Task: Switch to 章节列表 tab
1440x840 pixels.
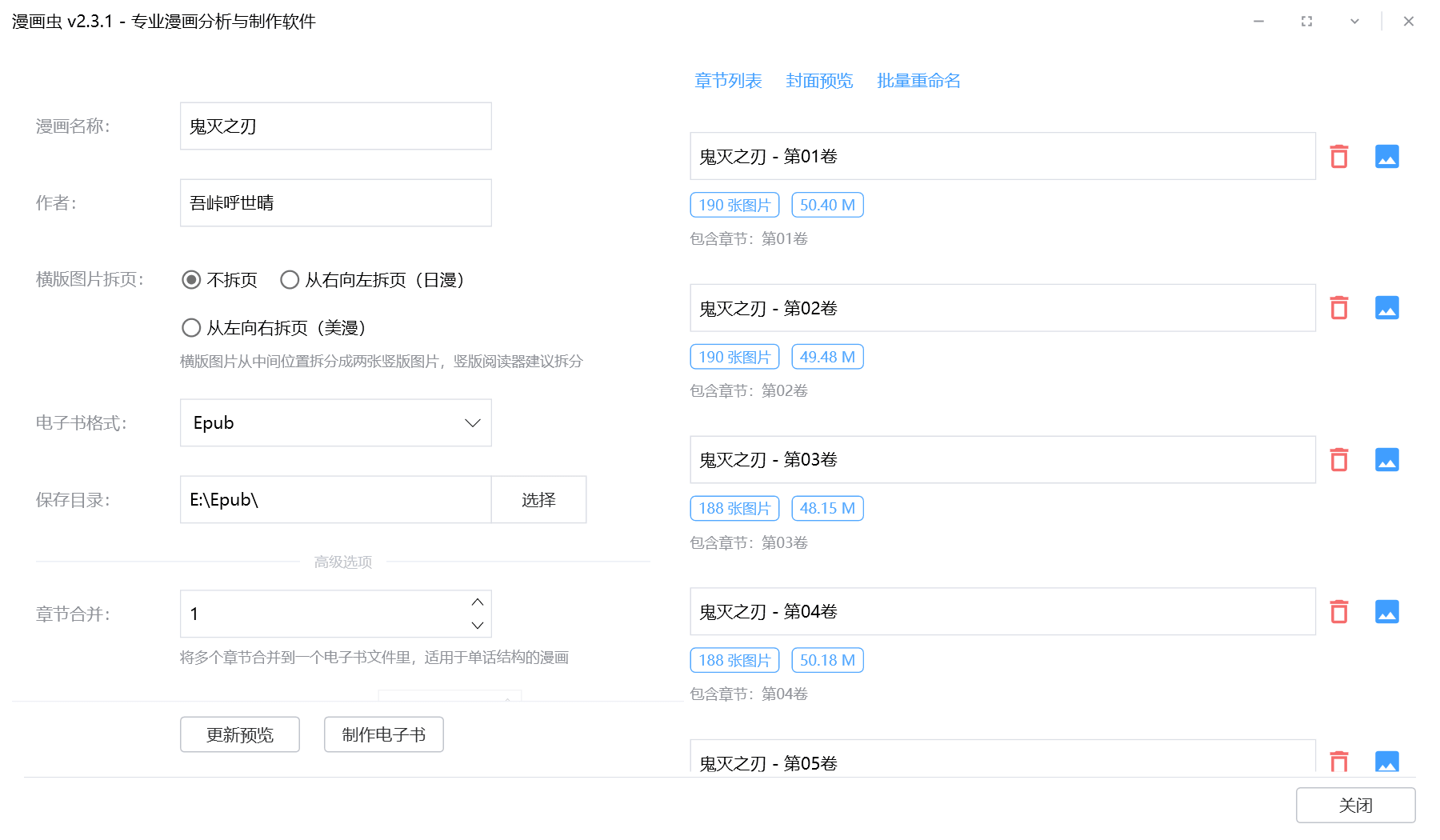Action: [728, 81]
